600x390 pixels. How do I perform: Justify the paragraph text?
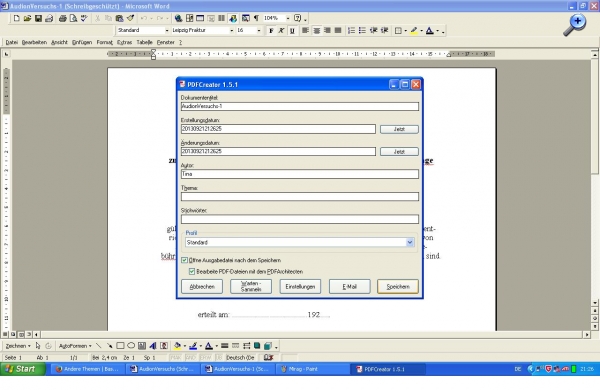[x=338, y=31]
